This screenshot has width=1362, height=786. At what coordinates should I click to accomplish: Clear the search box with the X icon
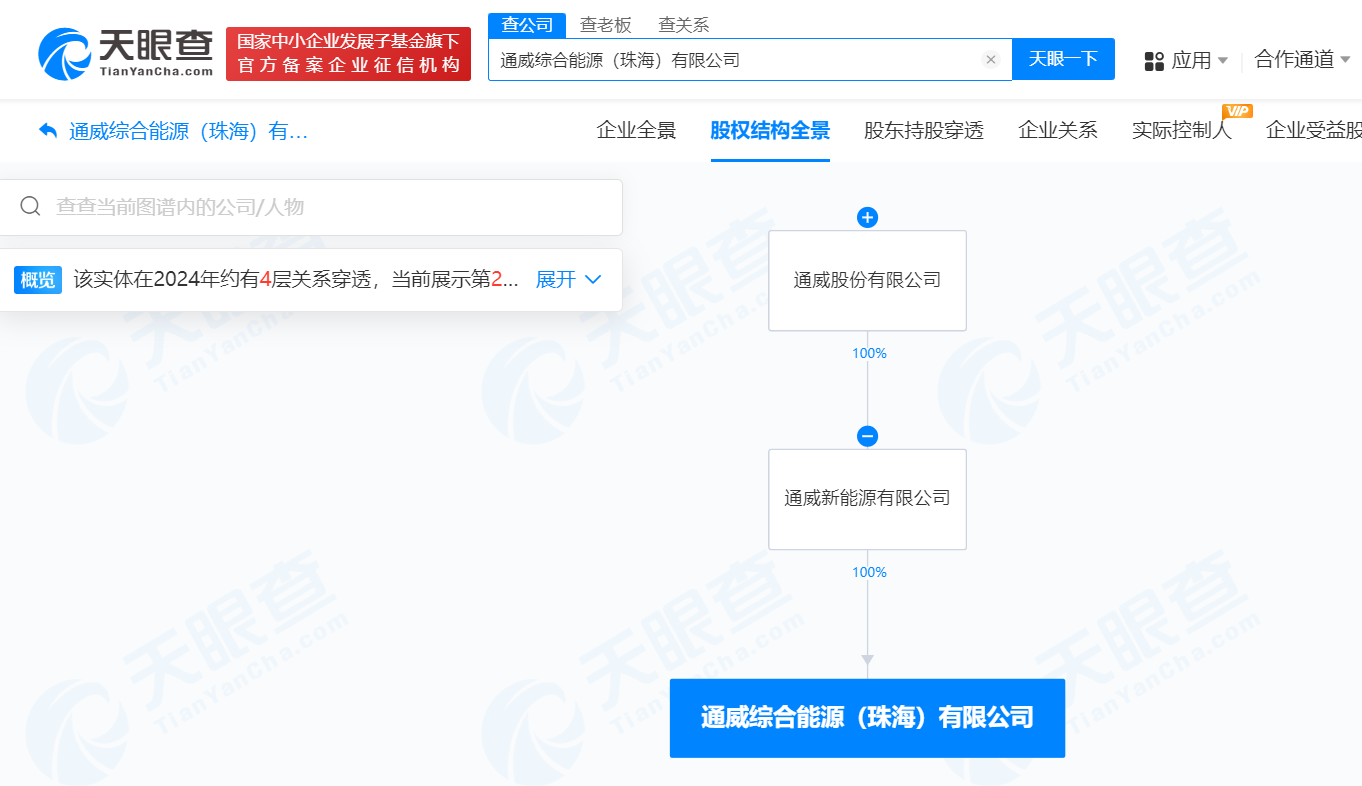tap(991, 60)
